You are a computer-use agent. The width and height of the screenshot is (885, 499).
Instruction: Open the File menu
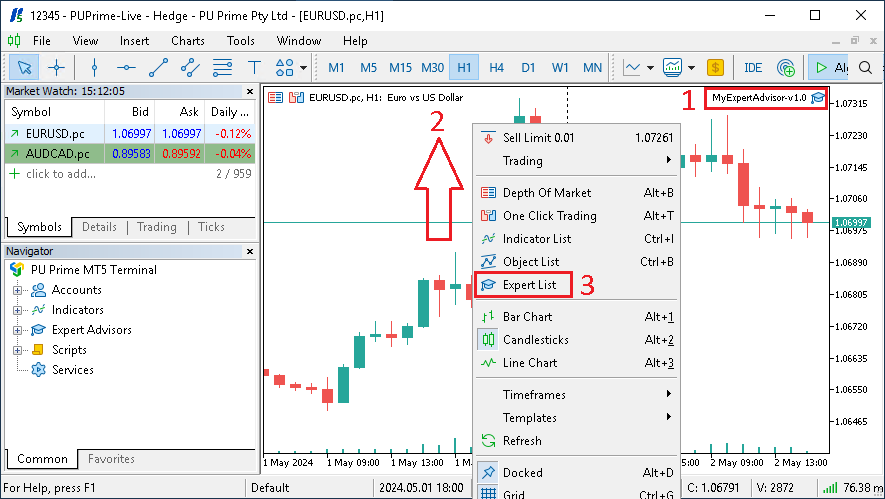tap(42, 41)
